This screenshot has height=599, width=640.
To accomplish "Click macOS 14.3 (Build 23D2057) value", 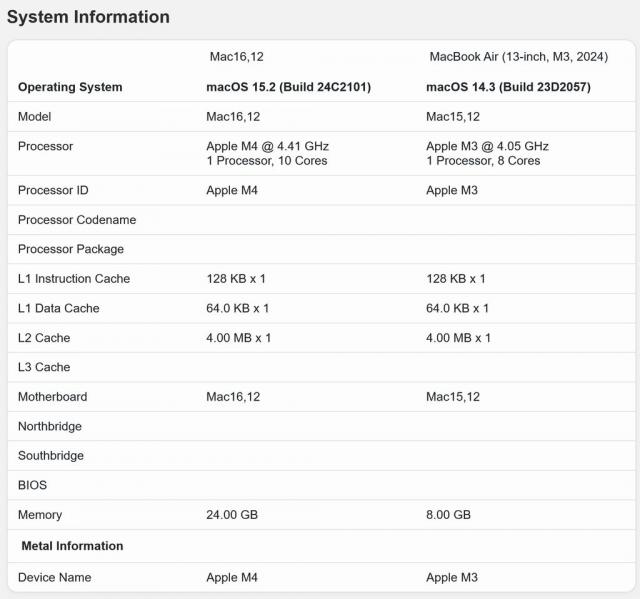I will 508,87.
